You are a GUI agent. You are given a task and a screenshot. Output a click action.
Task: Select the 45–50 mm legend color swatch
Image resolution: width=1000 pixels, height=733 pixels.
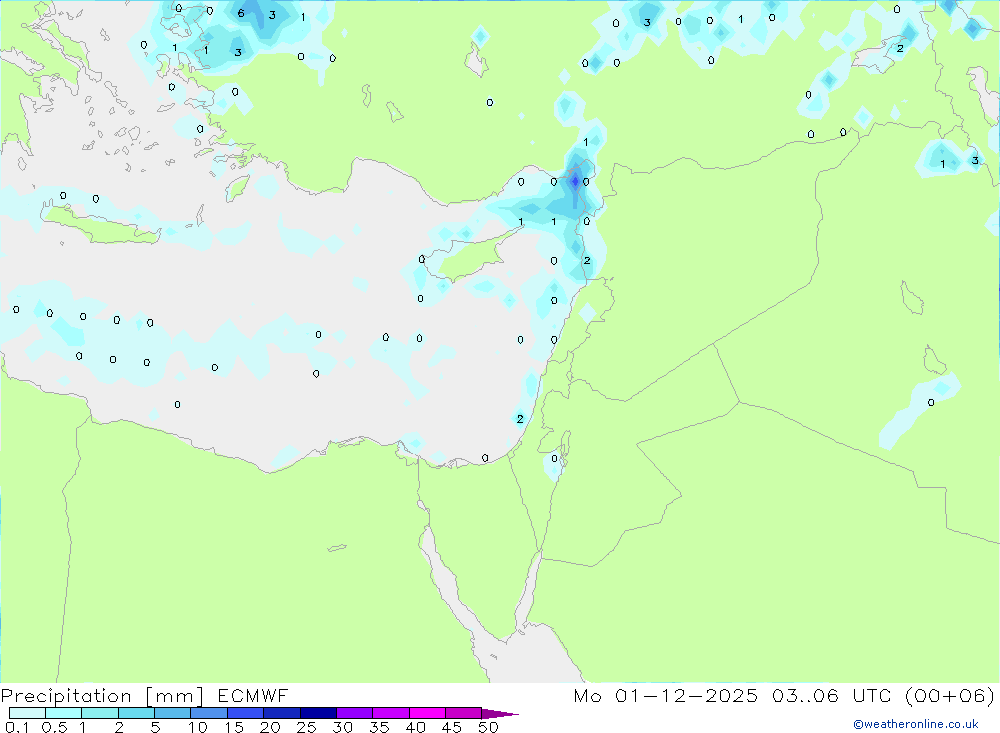pos(463,713)
